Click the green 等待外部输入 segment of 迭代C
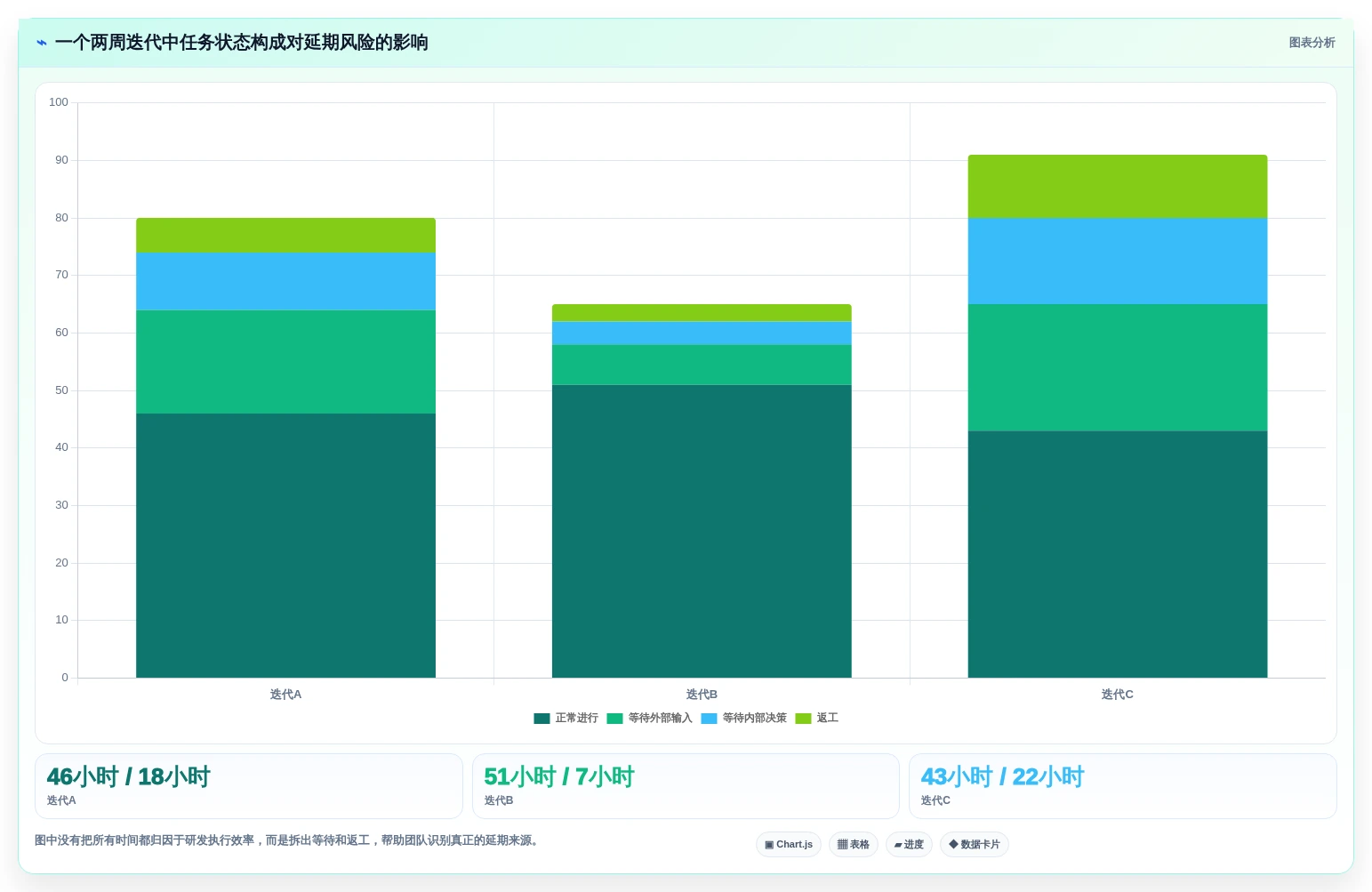The image size is (1372, 892). point(1118,368)
